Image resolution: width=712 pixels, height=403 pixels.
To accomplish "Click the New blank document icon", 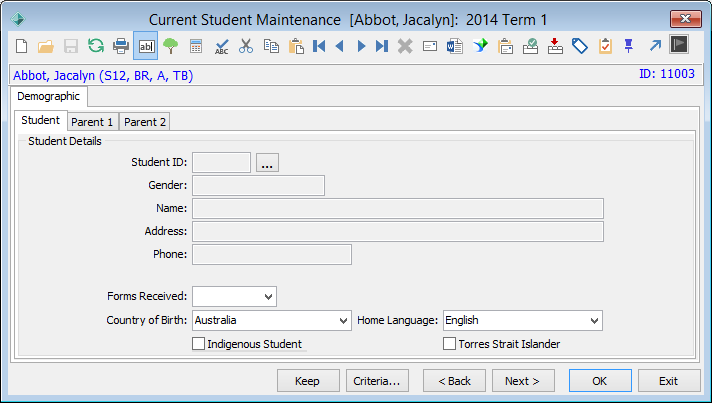I will tap(21, 46).
